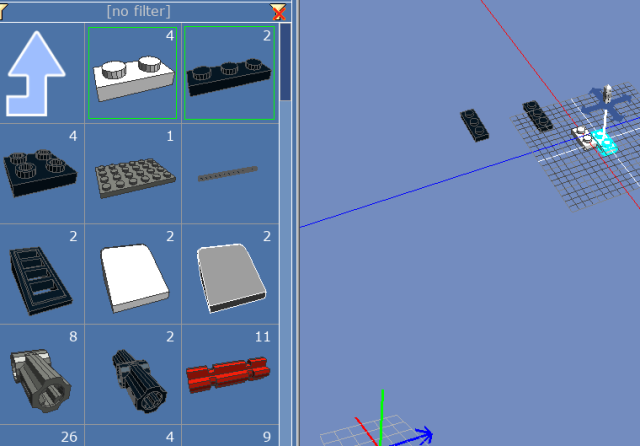This screenshot has height=446, width=640.
Task: Pick the black axle connector part
Action: click(140, 381)
